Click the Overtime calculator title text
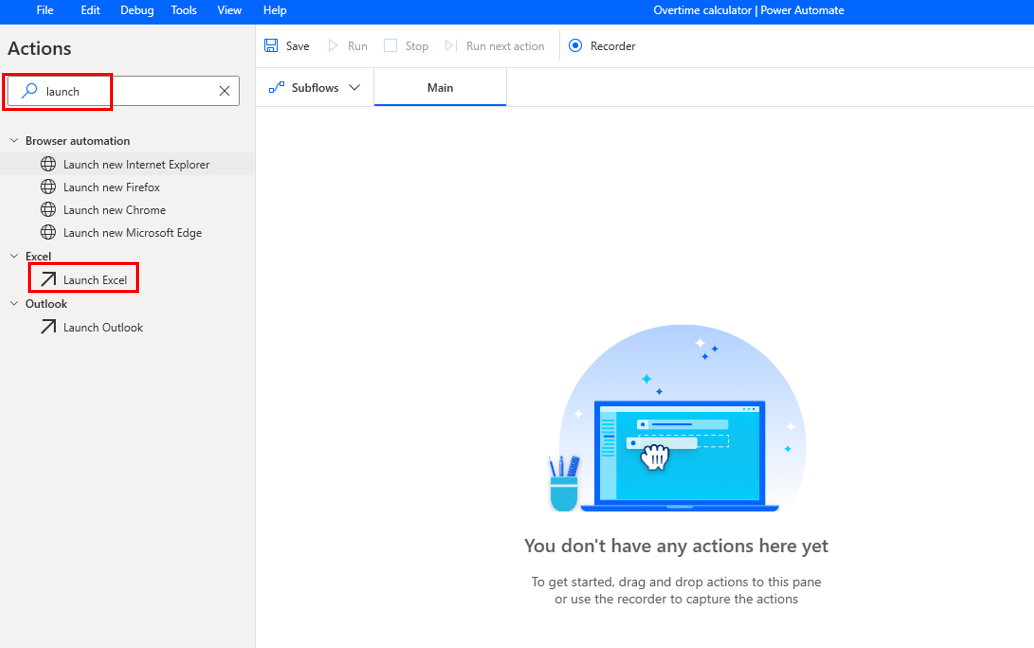Viewport: 1034px width, 648px height. (702, 10)
